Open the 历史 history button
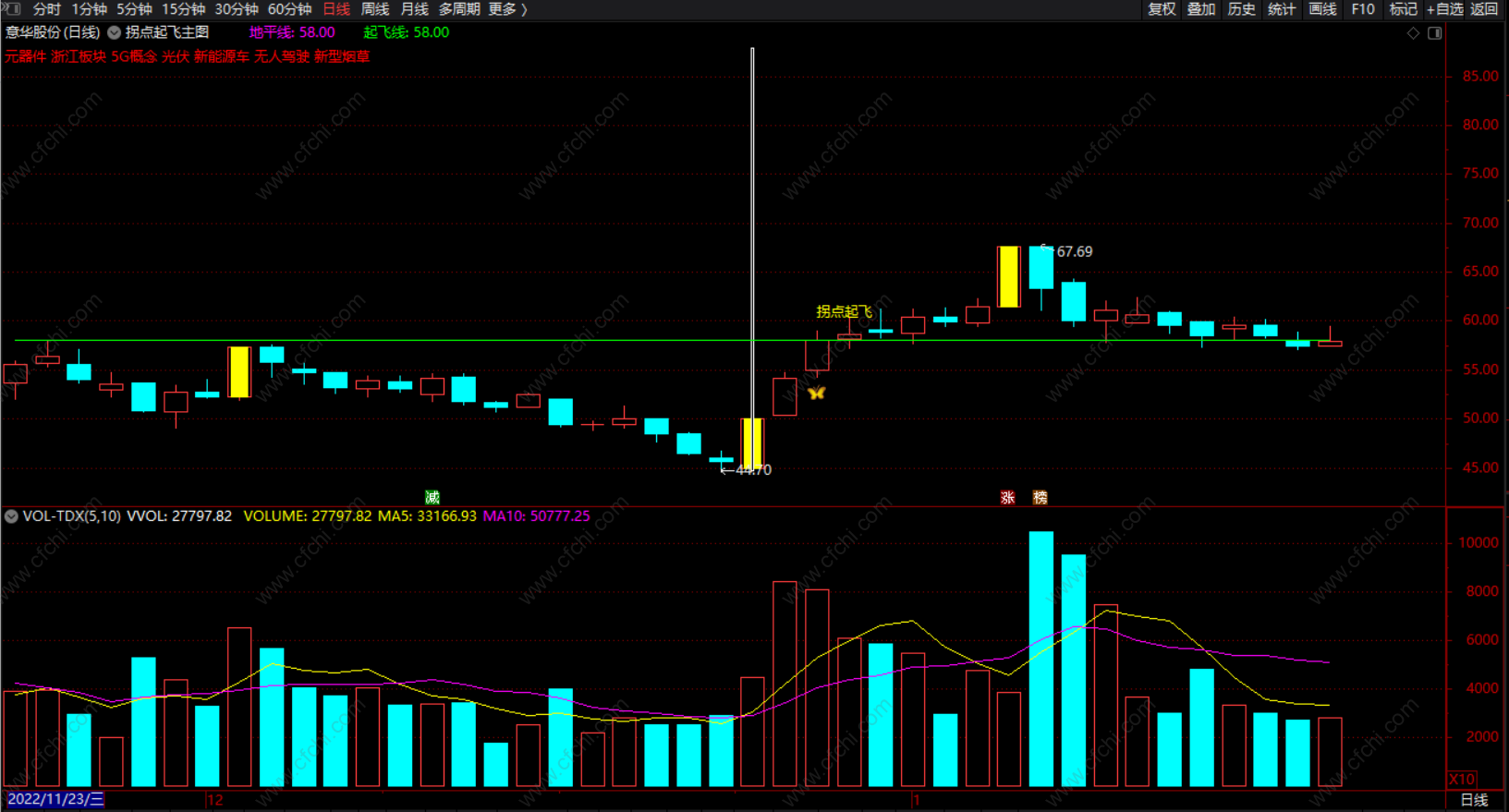This screenshot has width=1509, height=812. pyautogui.click(x=1241, y=9)
